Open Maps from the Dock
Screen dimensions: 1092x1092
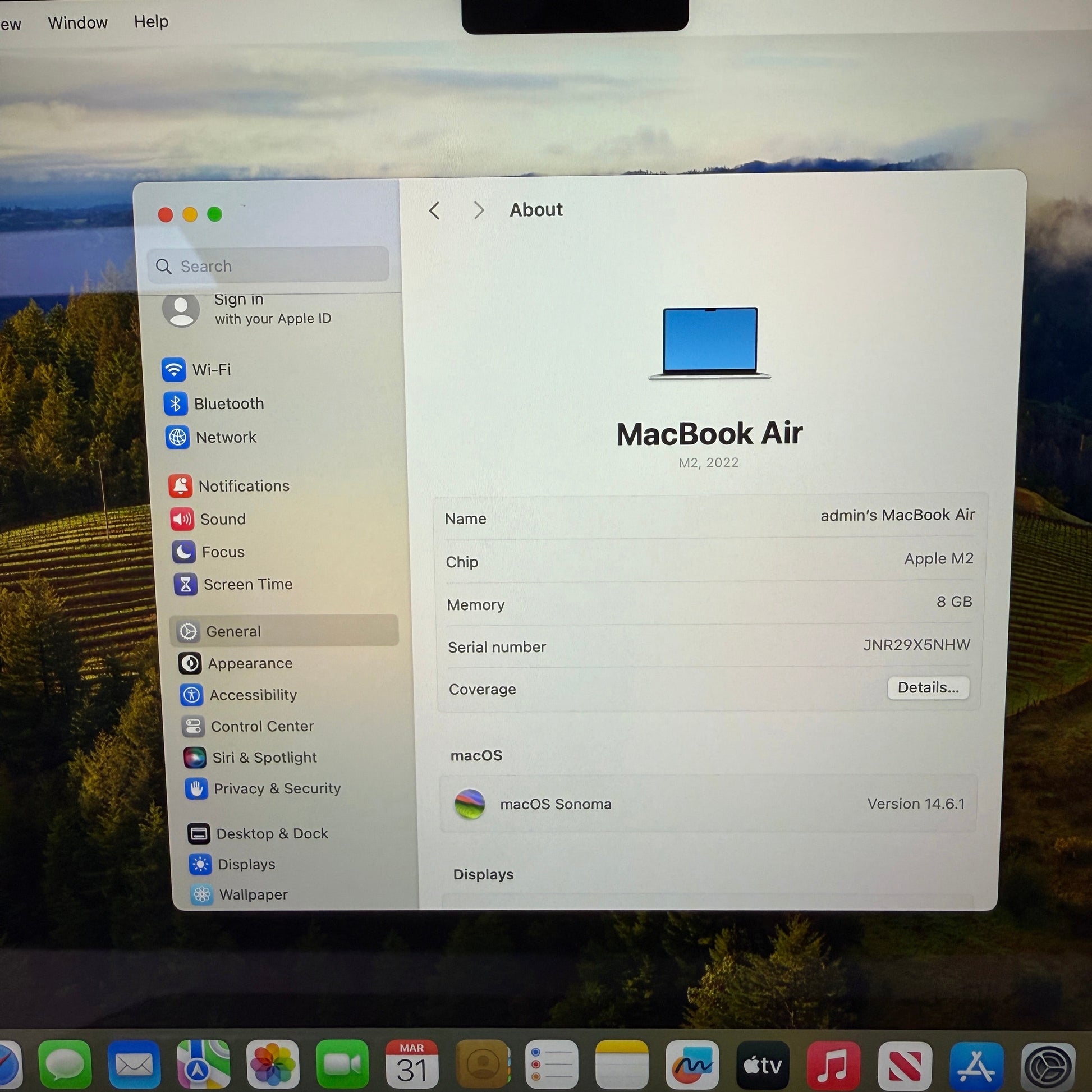coord(204,1065)
